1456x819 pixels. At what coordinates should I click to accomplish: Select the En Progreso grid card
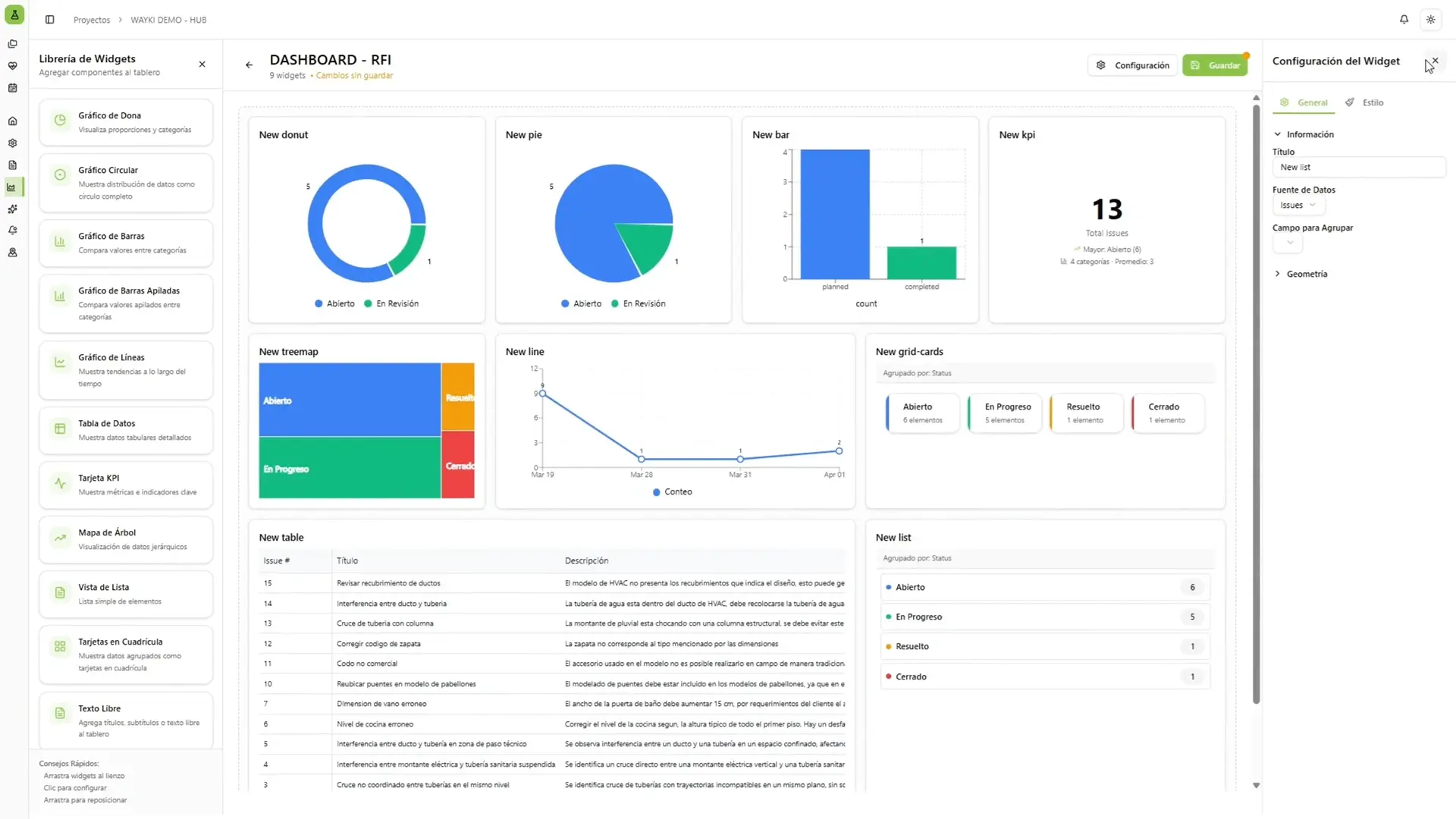(1004, 413)
